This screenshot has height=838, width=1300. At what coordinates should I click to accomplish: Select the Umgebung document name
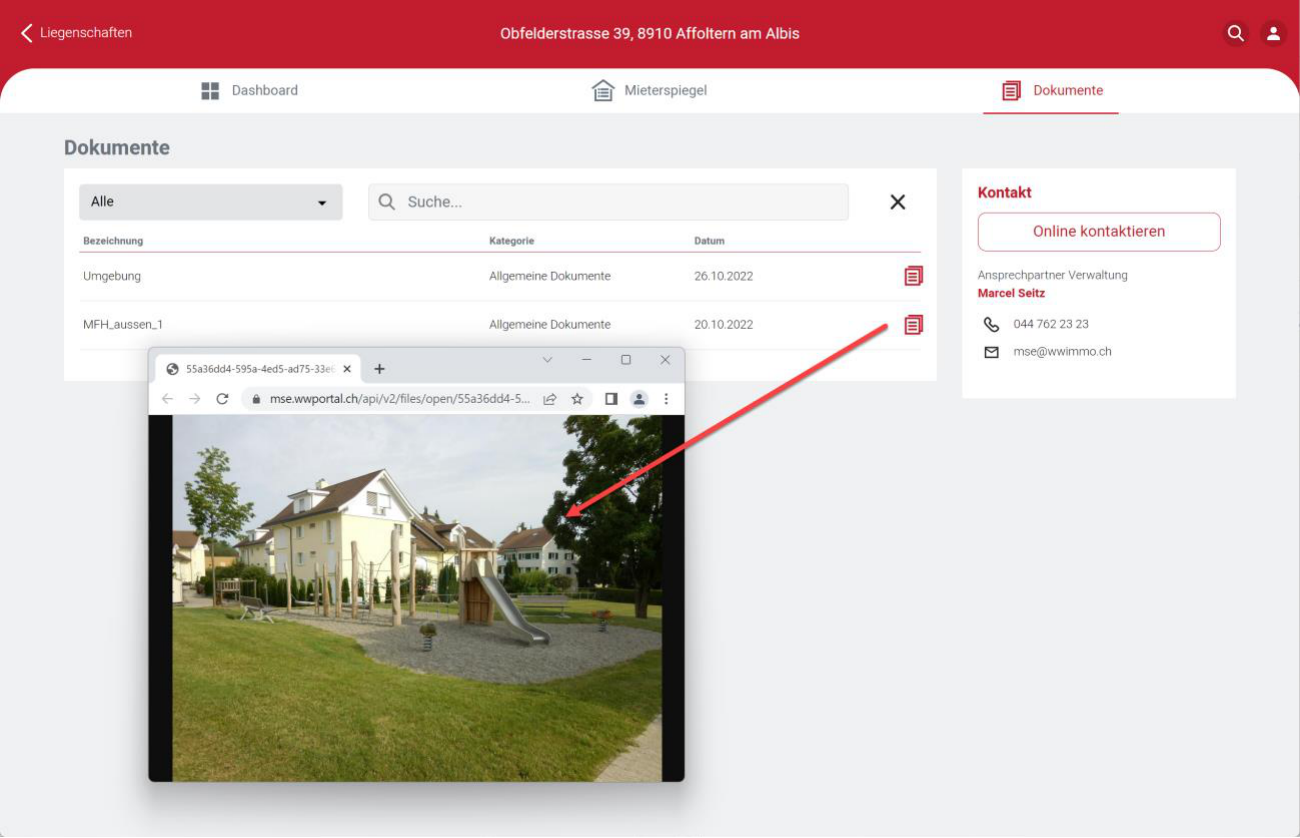112,276
